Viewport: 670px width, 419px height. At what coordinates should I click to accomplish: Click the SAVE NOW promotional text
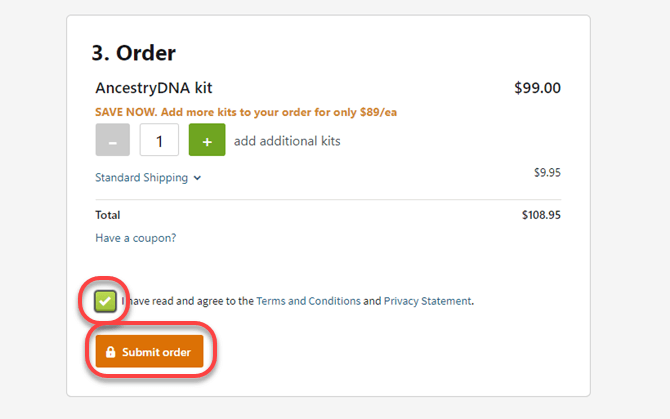tap(246, 112)
